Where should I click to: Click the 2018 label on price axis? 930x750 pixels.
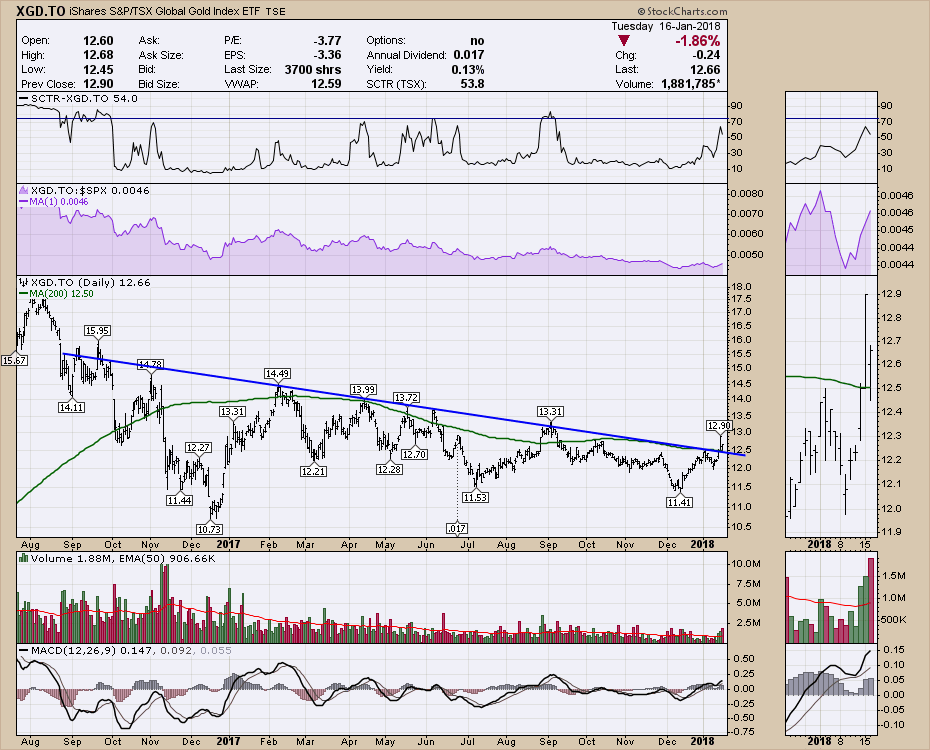[703, 544]
